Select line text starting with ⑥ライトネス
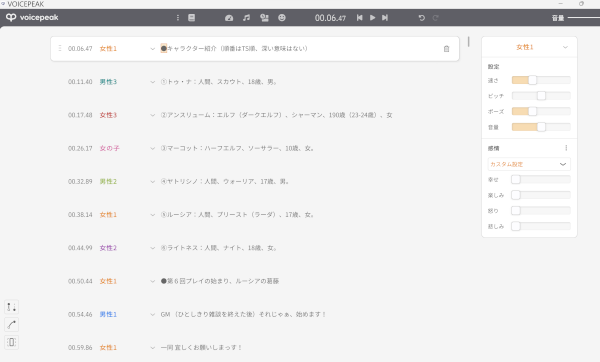600x362 pixels. point(218,248)
